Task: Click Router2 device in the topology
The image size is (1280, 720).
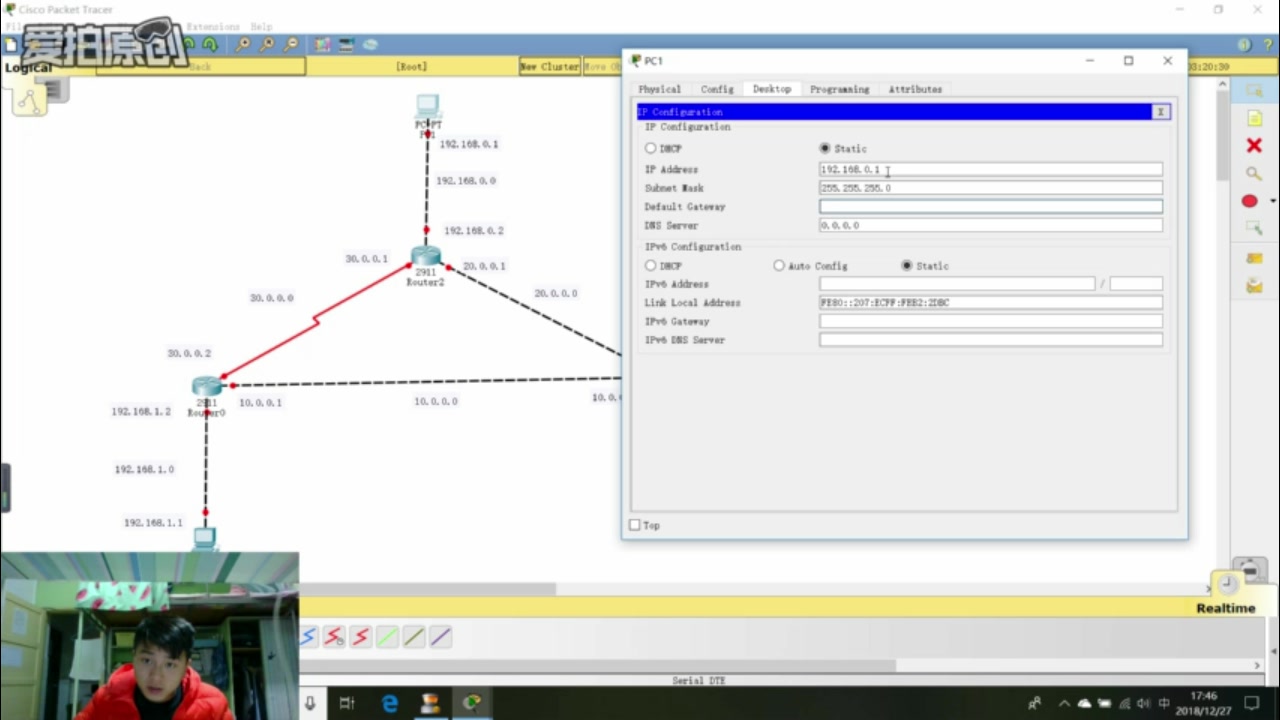Action: click(426, 257)
